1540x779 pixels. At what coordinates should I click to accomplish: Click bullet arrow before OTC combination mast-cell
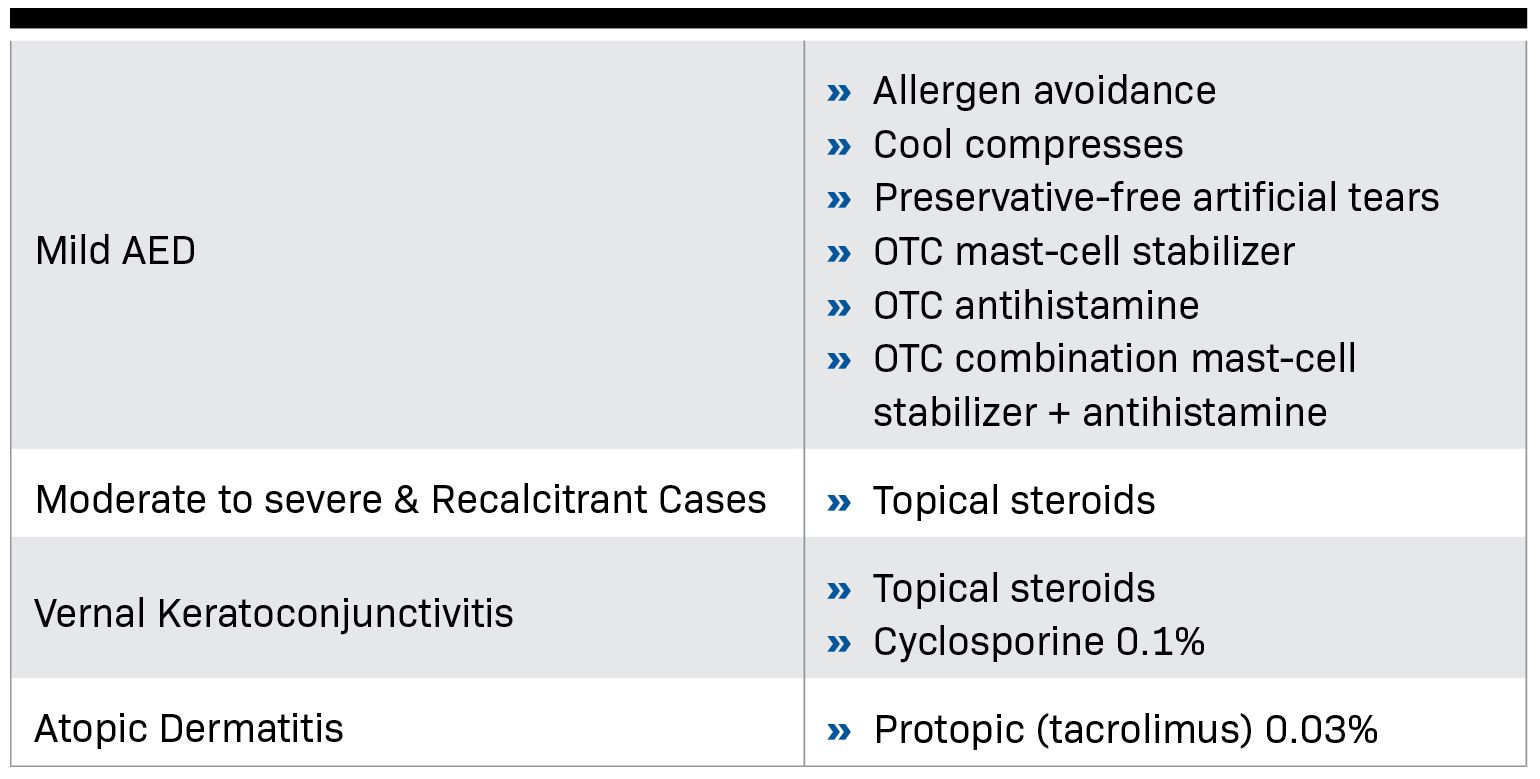tap(839, 361)
